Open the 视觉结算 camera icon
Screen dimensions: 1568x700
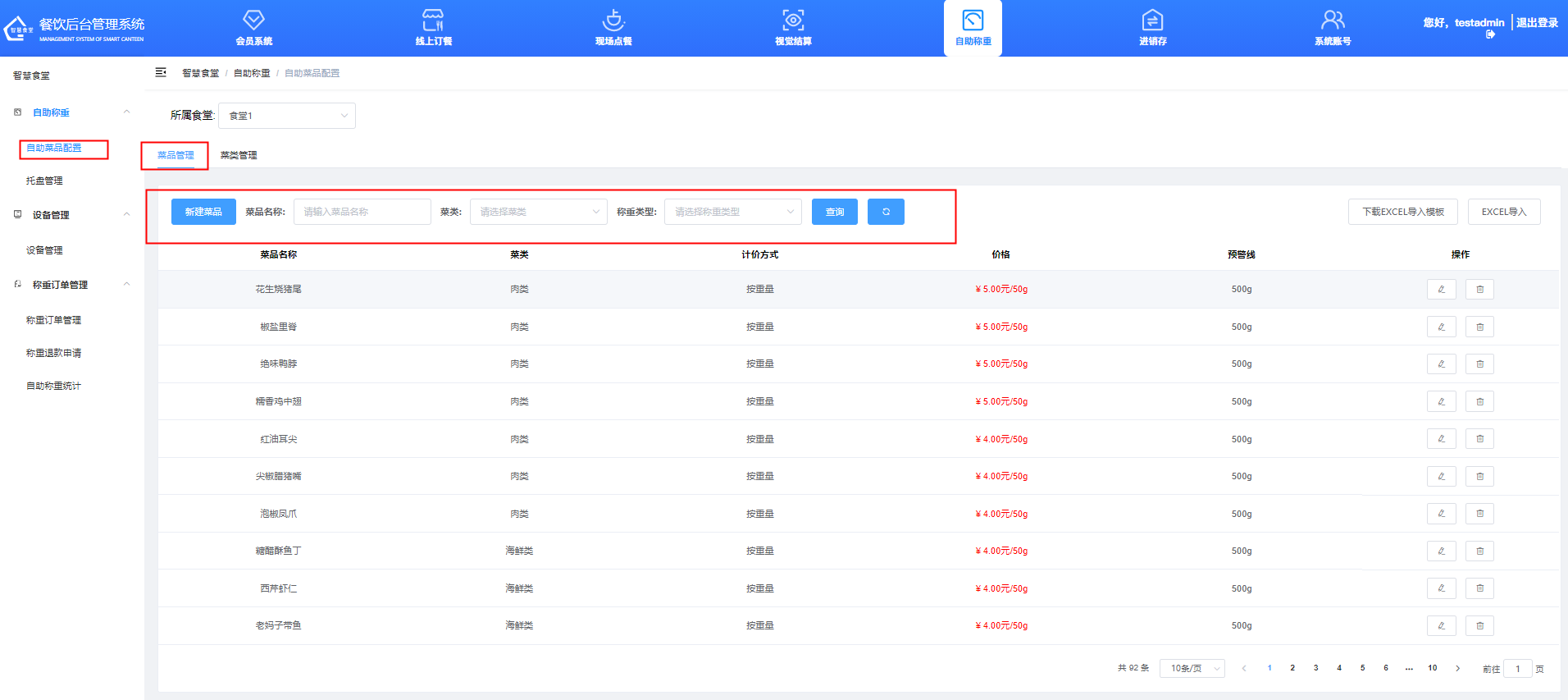click(793, 21)
